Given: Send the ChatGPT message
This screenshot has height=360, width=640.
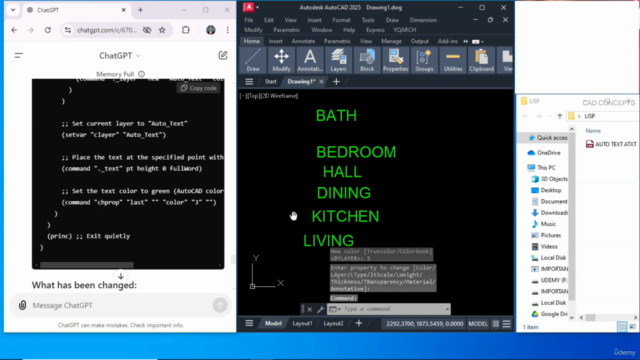Looking at the screenshot, I should 220,305.
